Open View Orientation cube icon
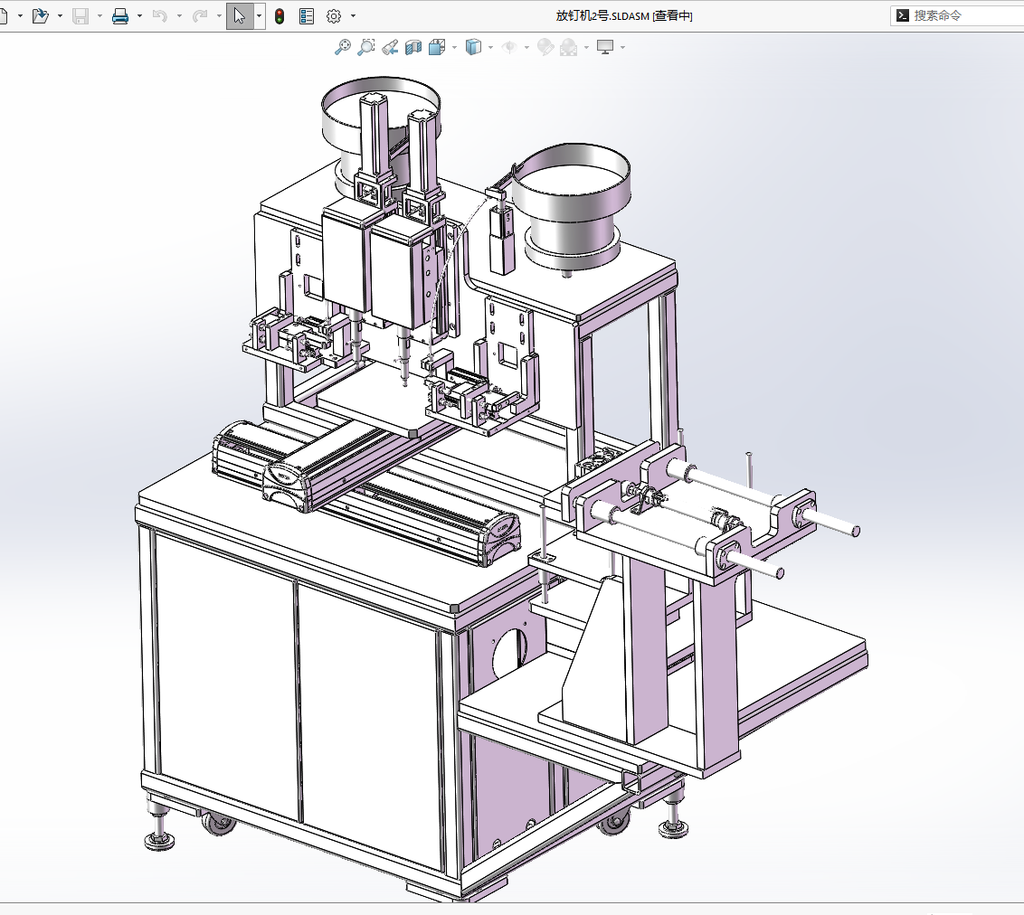The width and height of the screenshot is (1024, 915). (x=437, y=47)
